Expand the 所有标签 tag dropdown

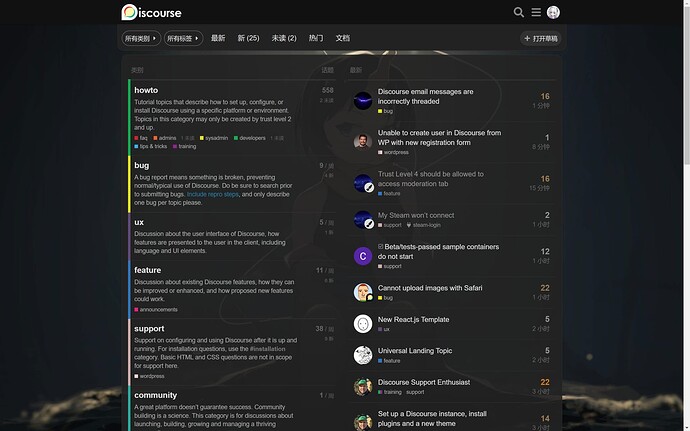[x=184, y=38]
